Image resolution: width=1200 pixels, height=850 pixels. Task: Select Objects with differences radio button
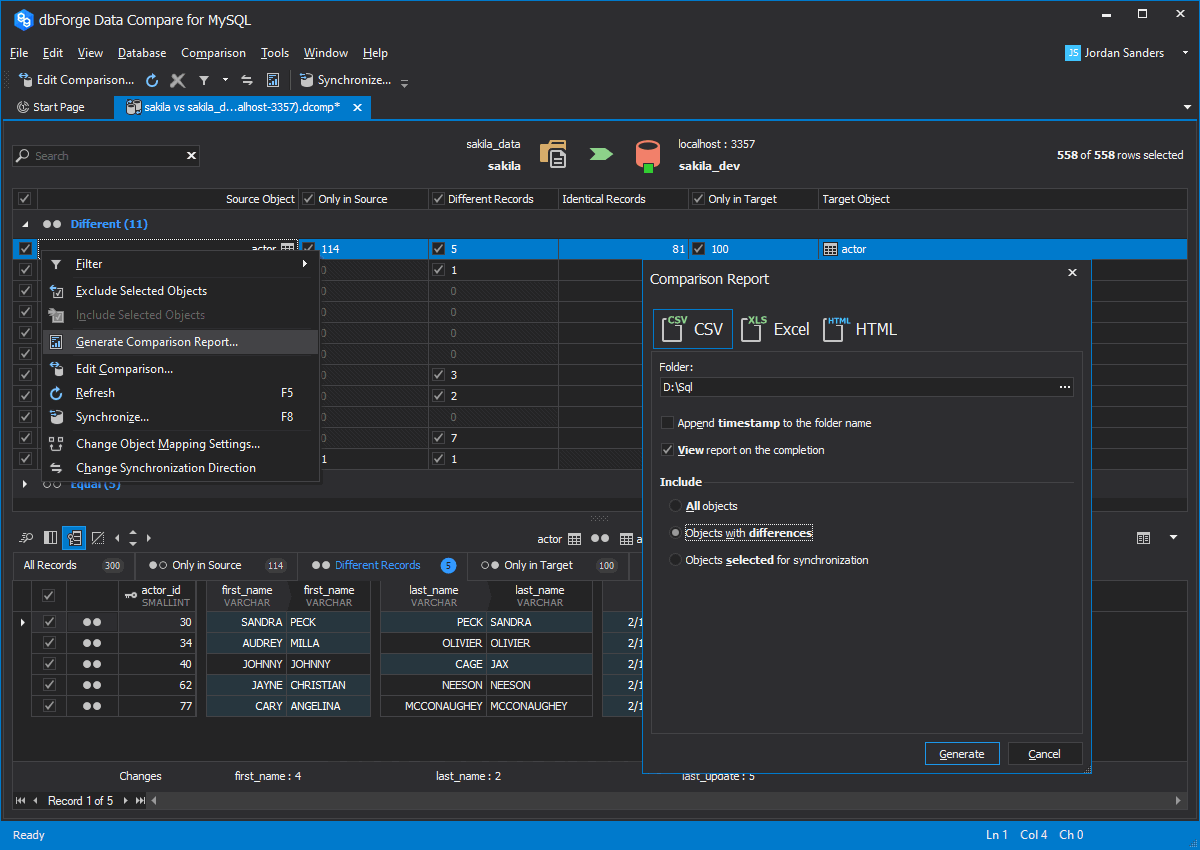[x=676, y=533]
